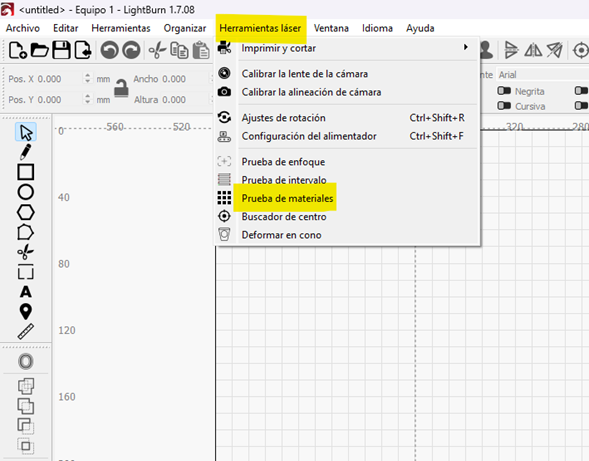Image resolution: width=589 pixels, height=461 pixels.
Task: Toggle the Cursiva italic switch
Action: click(504, 106)
